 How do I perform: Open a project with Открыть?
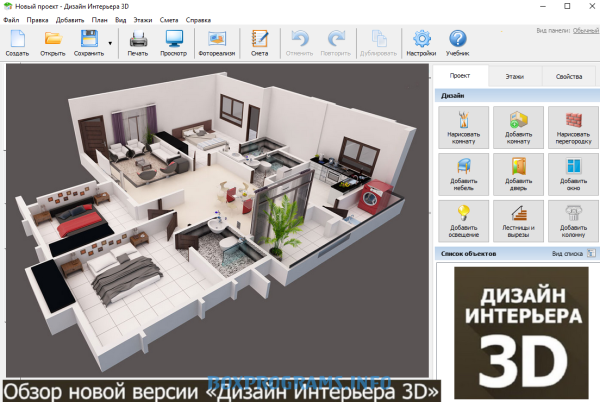(53, 43)
